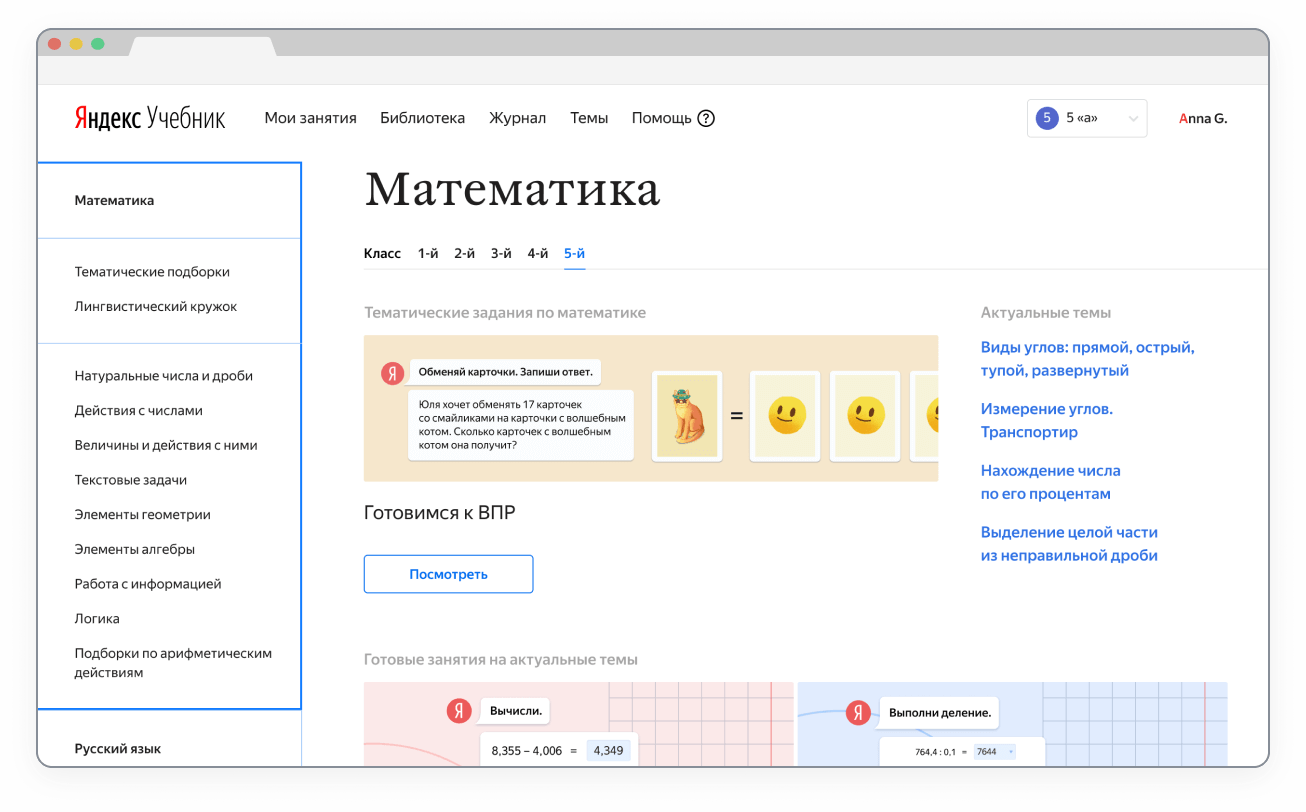
Task: Click the Я icon beside Вычисли
Action: 459,712
